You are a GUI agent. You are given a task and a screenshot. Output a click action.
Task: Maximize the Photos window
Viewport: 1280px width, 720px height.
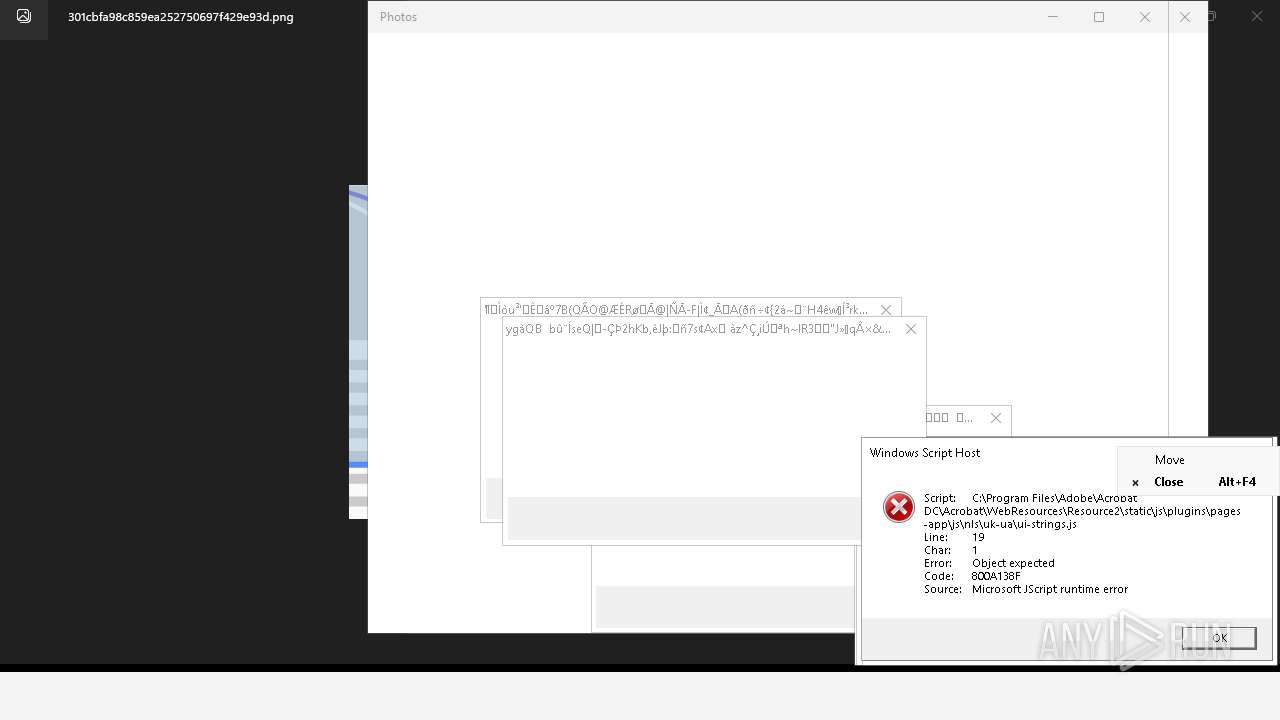(x=1099, y=17)
